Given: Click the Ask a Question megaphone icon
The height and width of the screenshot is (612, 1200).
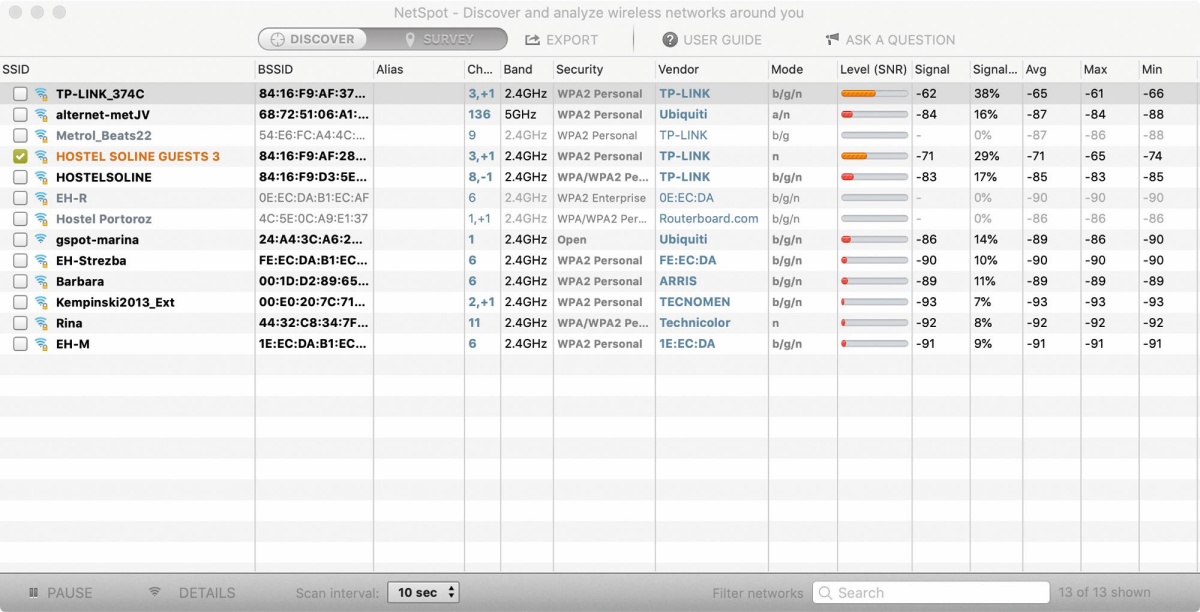Looking at the screenshot, I should 832,40.
